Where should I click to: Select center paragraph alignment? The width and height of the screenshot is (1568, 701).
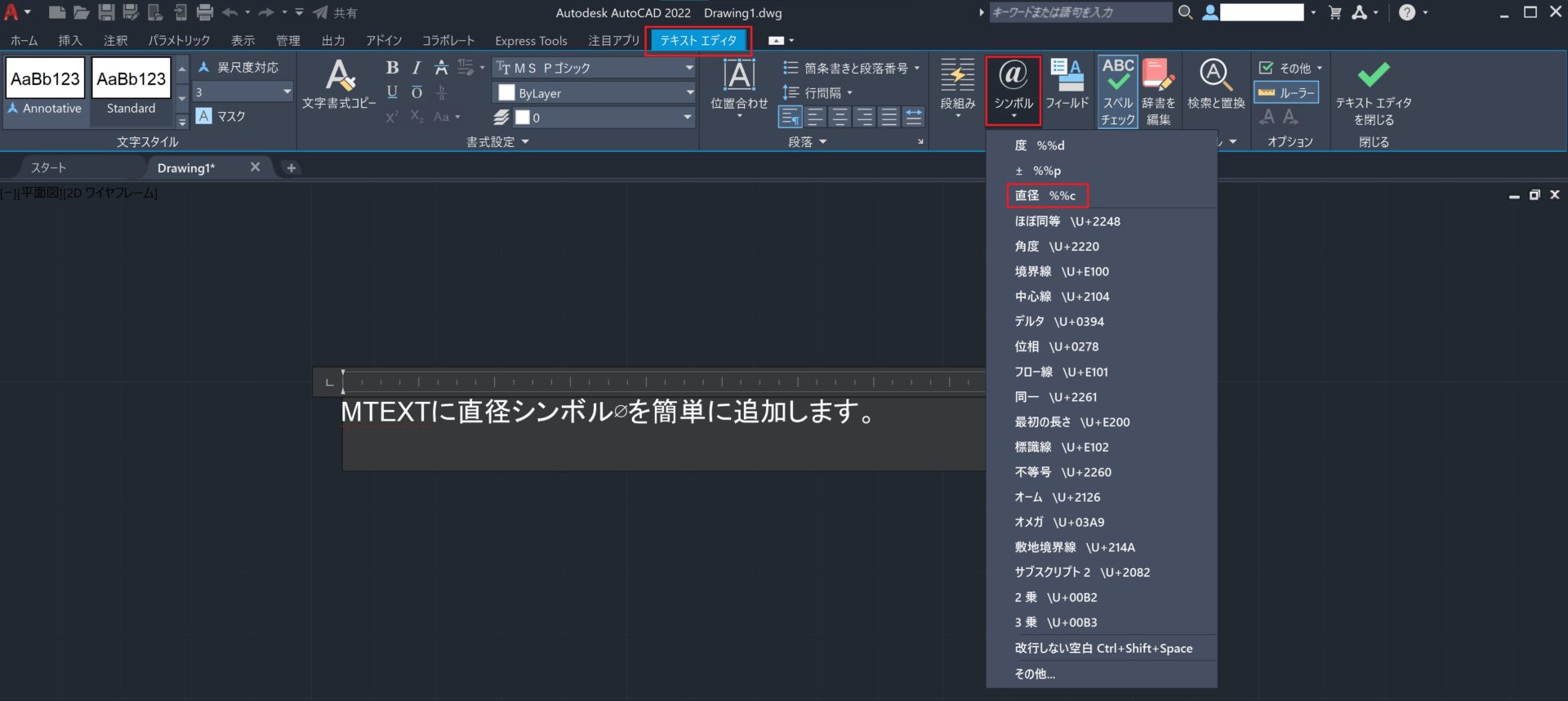[840, 117]
